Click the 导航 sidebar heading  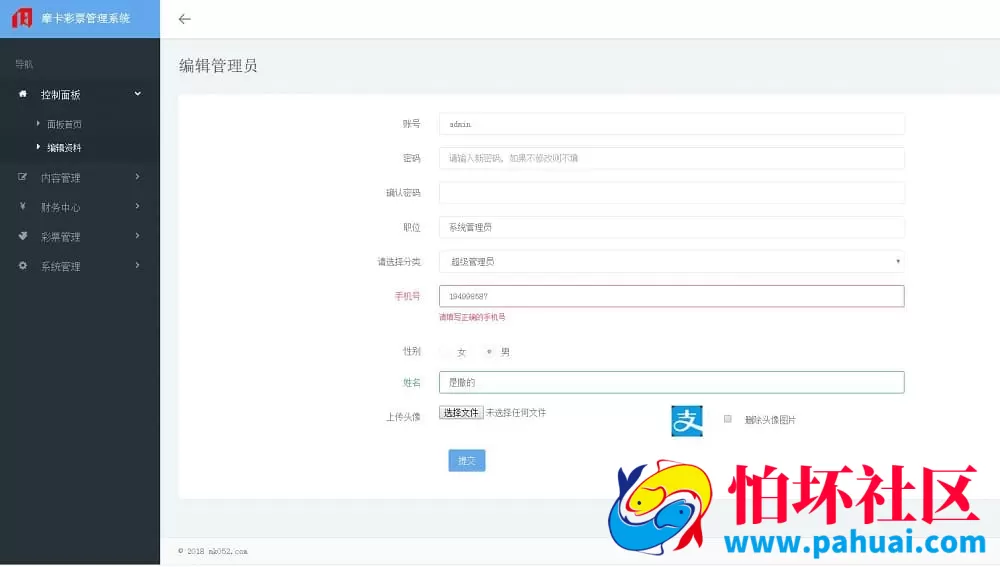[x=24, y=64]
